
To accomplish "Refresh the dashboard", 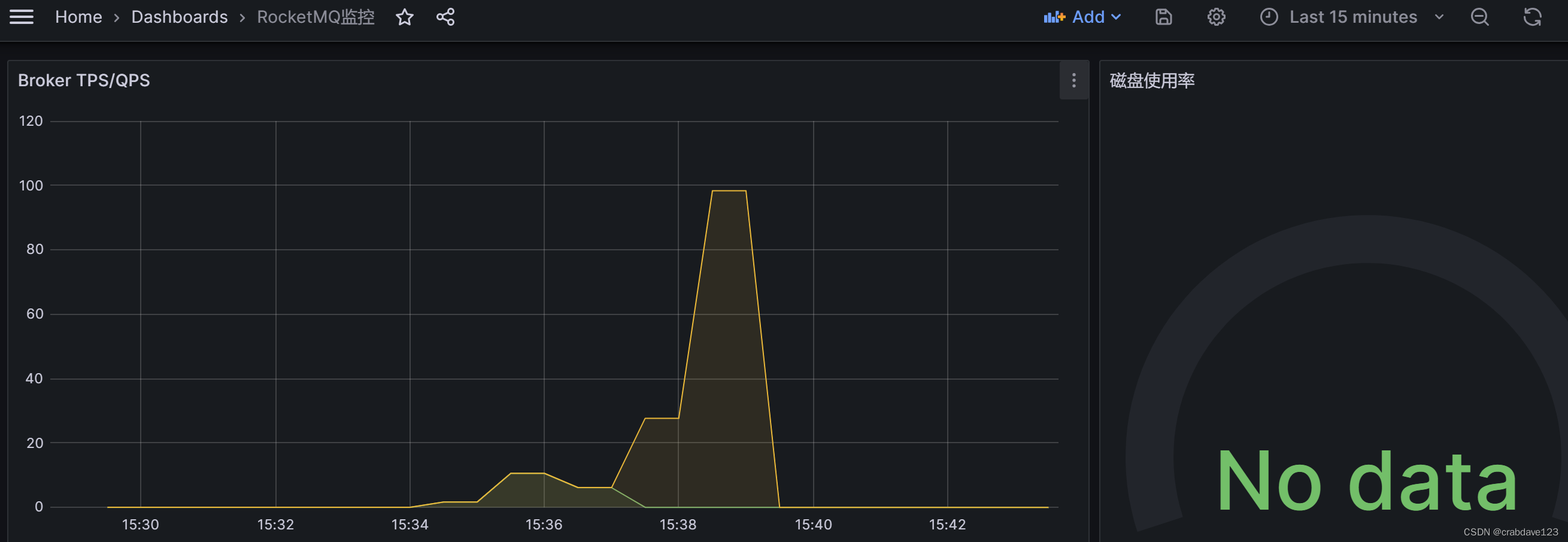I will coord(1532,17).
